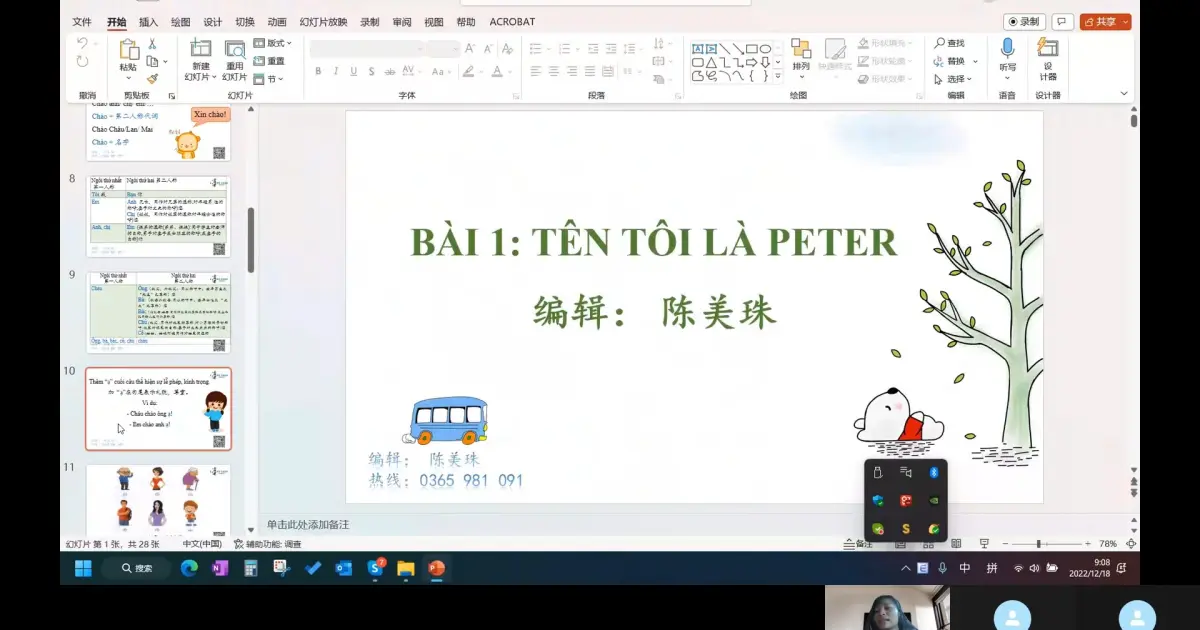Click the Windows Search (搜索) box
Screen dimensions: 1200x630
[137, 568]
